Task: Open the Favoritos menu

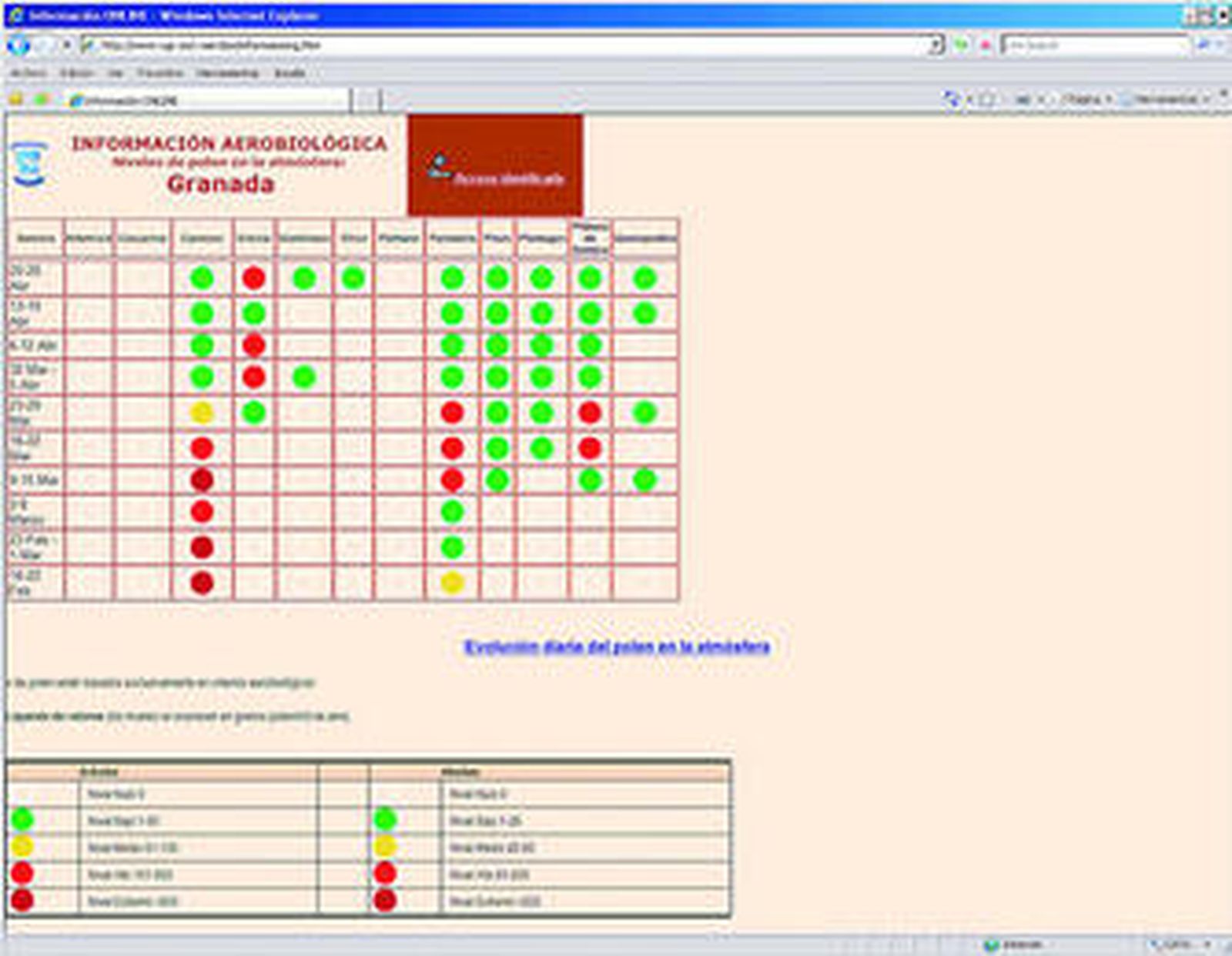Action: tap(160, 73)
